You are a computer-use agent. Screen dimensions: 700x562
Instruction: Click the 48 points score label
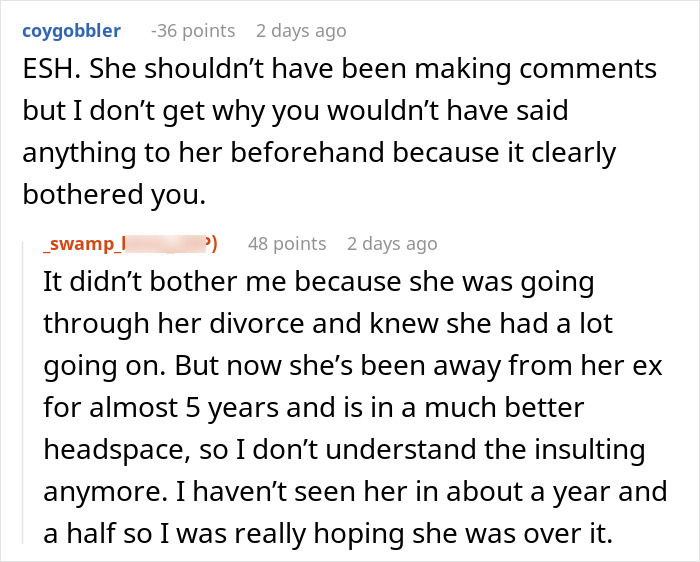(287, 244)
